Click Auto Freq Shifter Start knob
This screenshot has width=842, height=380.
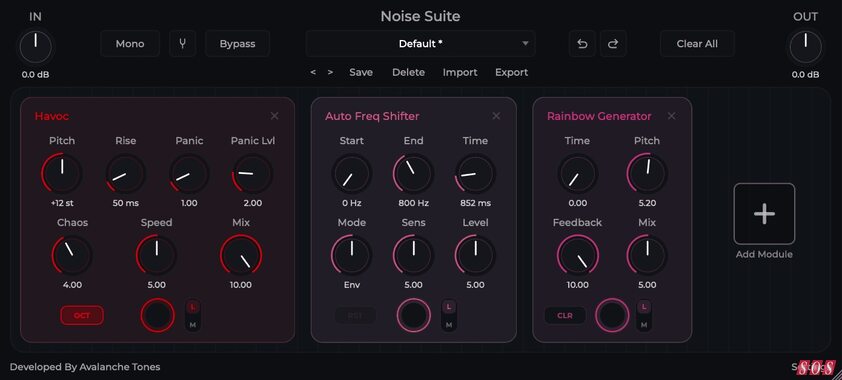click(x=352, y=173)
